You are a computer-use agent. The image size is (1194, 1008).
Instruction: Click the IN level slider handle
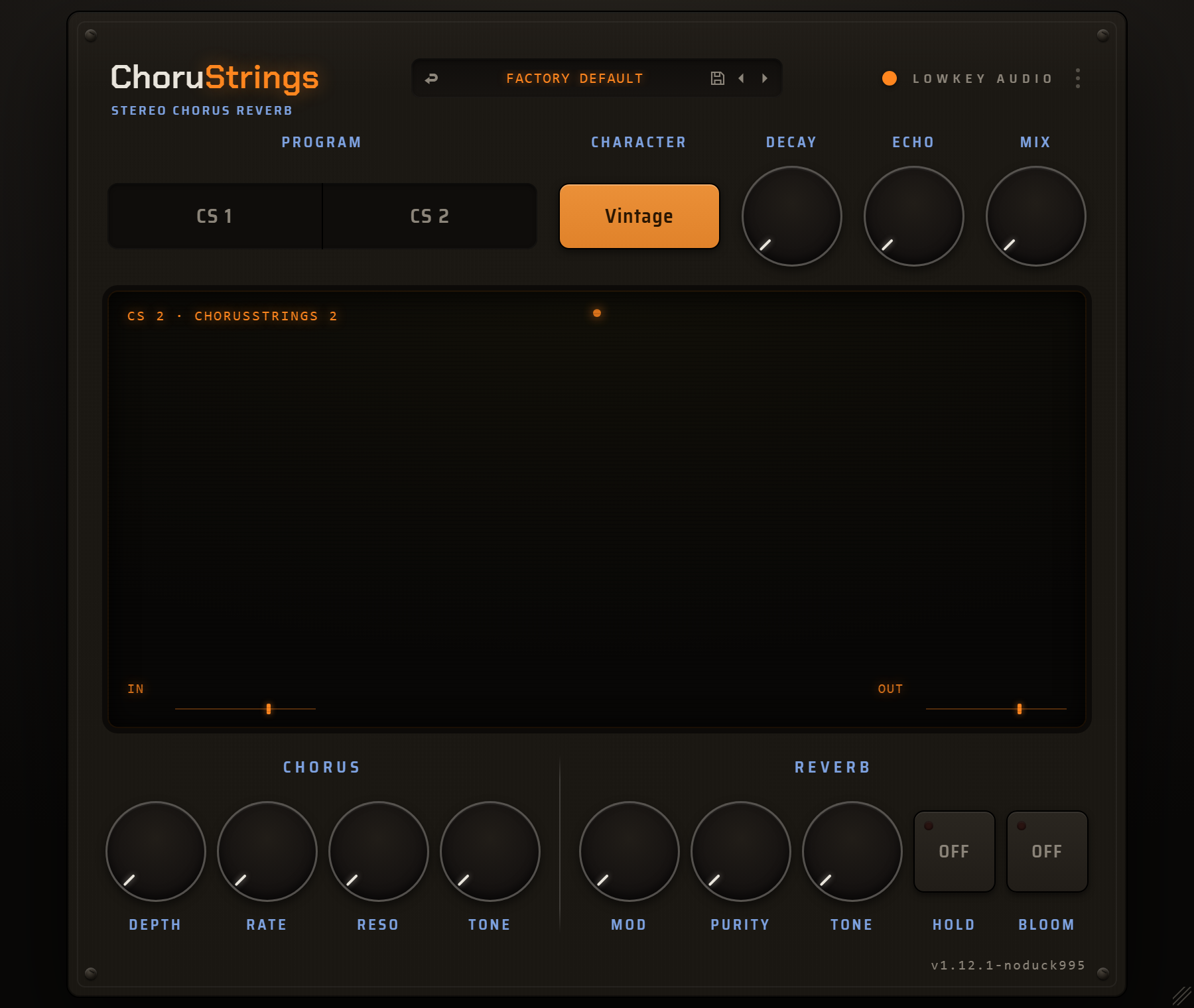269,709
